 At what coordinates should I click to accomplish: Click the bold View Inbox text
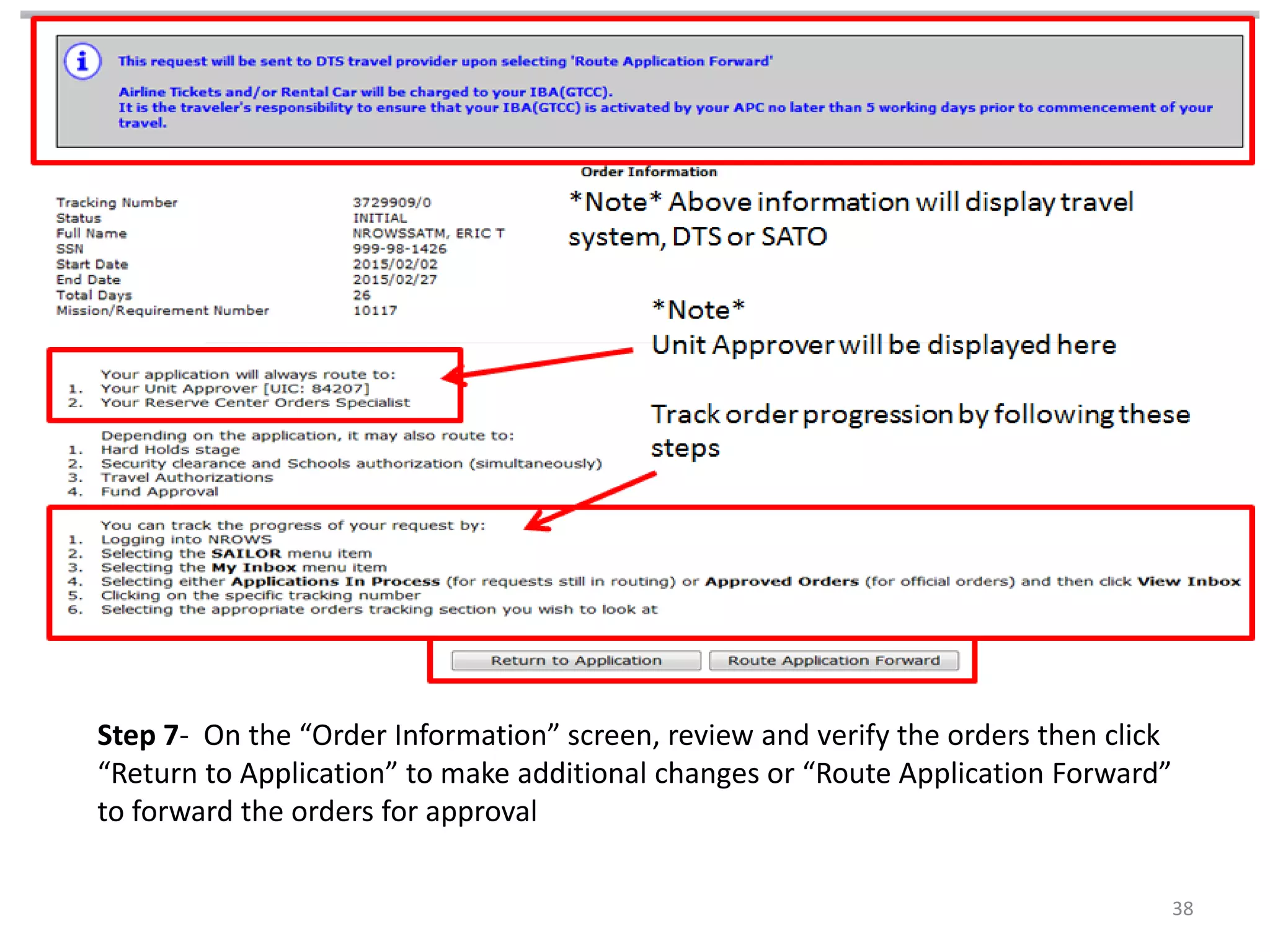(1189, 582)
